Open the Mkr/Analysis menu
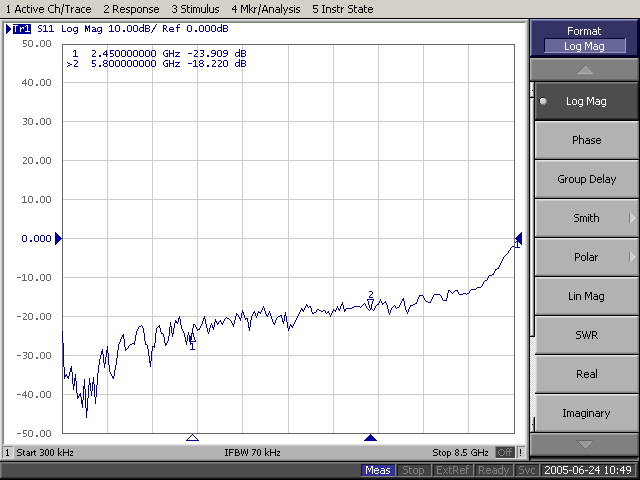 click(266, 9)
